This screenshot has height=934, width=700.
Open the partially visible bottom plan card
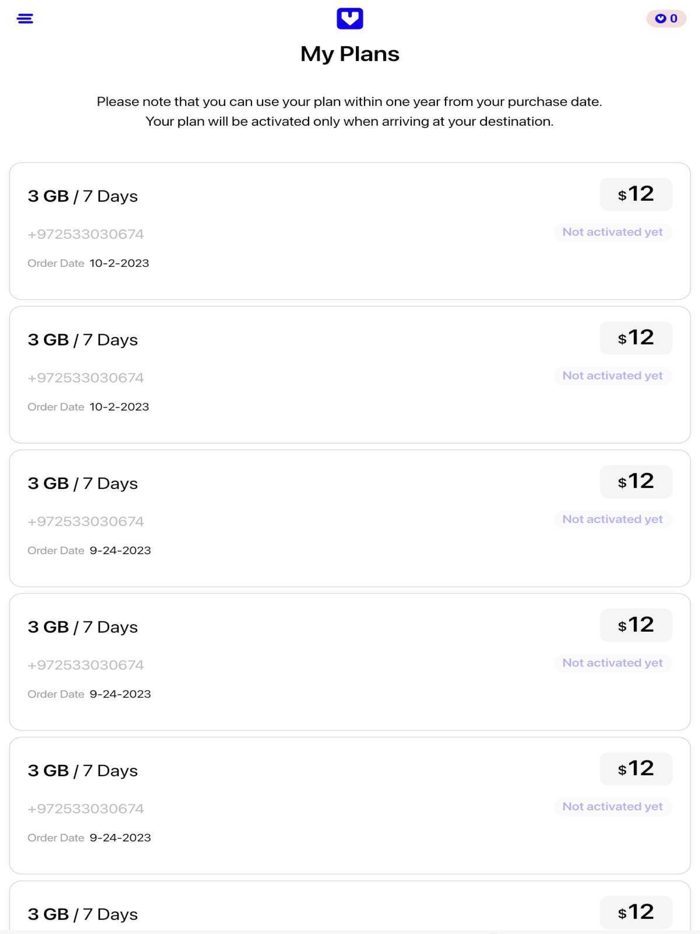350,907
